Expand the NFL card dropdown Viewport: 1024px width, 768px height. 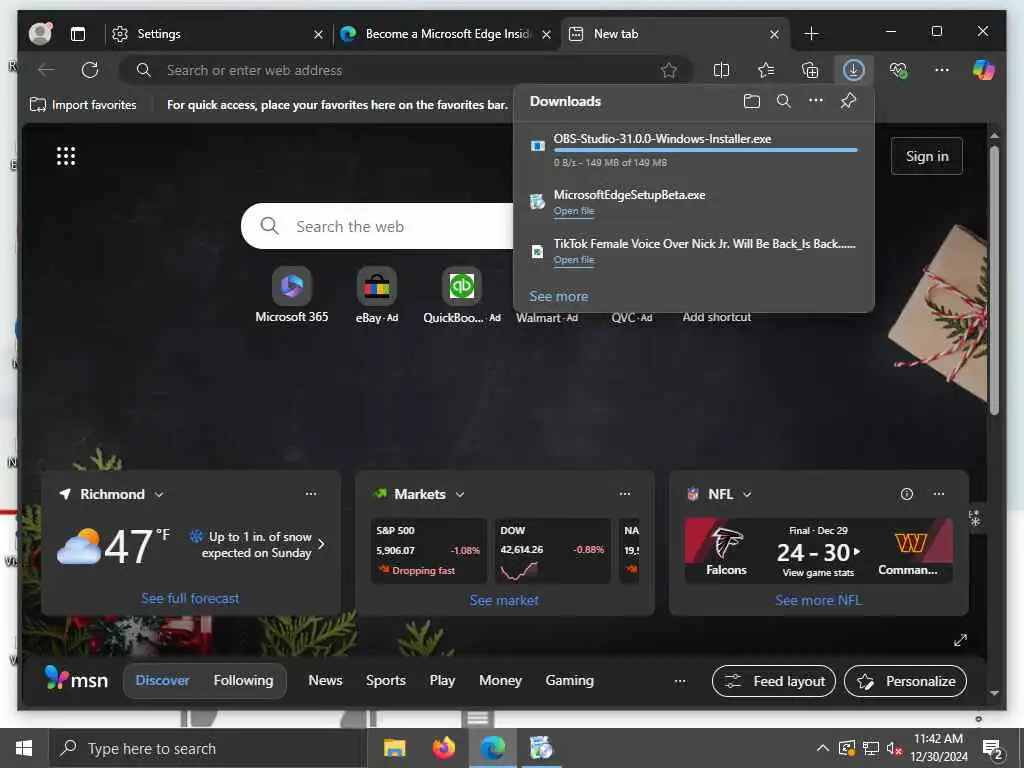tap(747, 495)
